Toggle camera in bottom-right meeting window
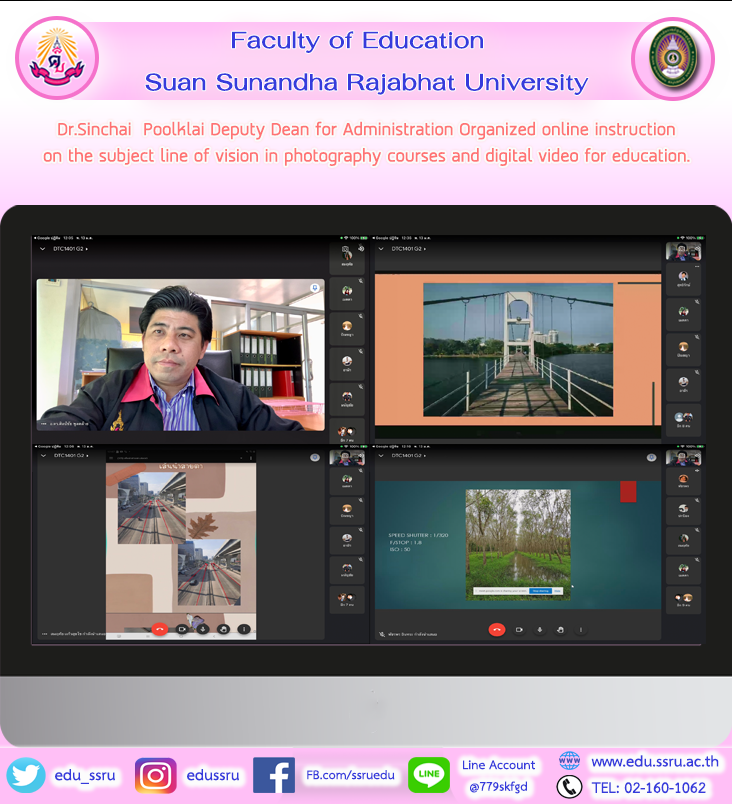Viewport: 732px width, 804px height. point(519,630)
